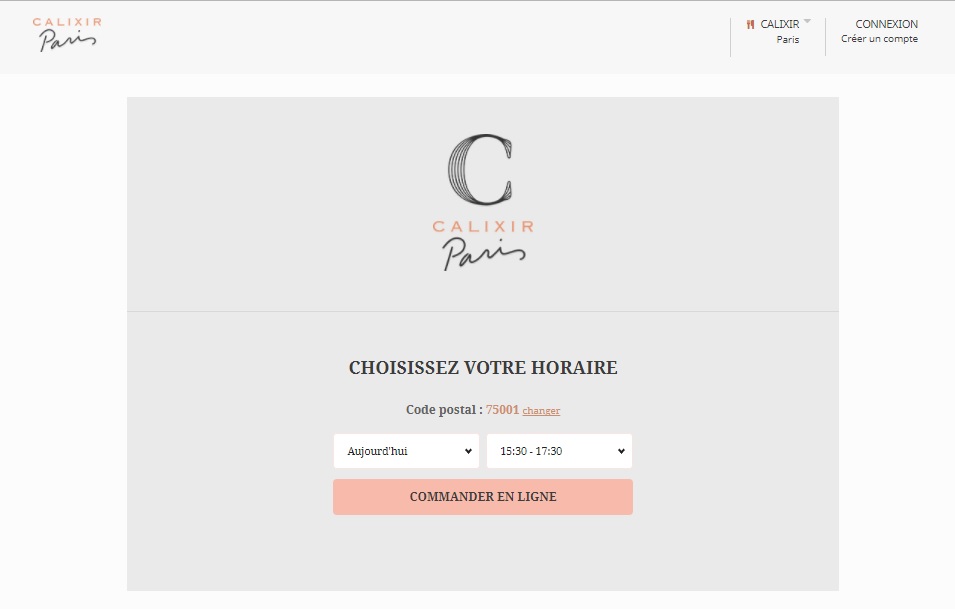This screenshot has width=955, height=609.
Task: Click the small Paris script in header logo
Action: click(68, 41)
